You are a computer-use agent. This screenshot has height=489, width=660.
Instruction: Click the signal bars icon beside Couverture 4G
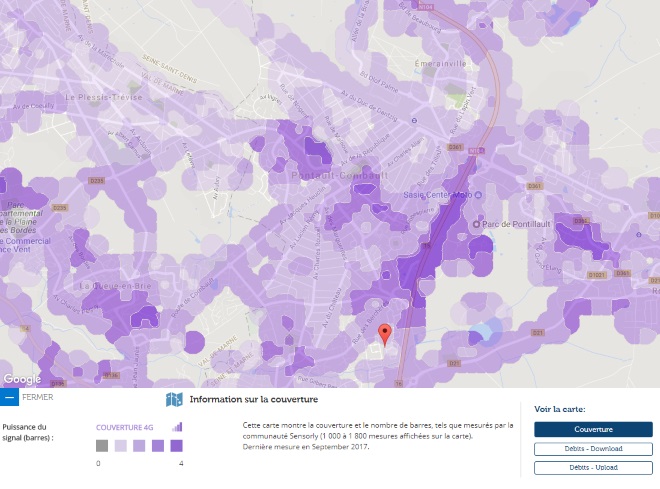pyautogui.click(x=178, y=427)
